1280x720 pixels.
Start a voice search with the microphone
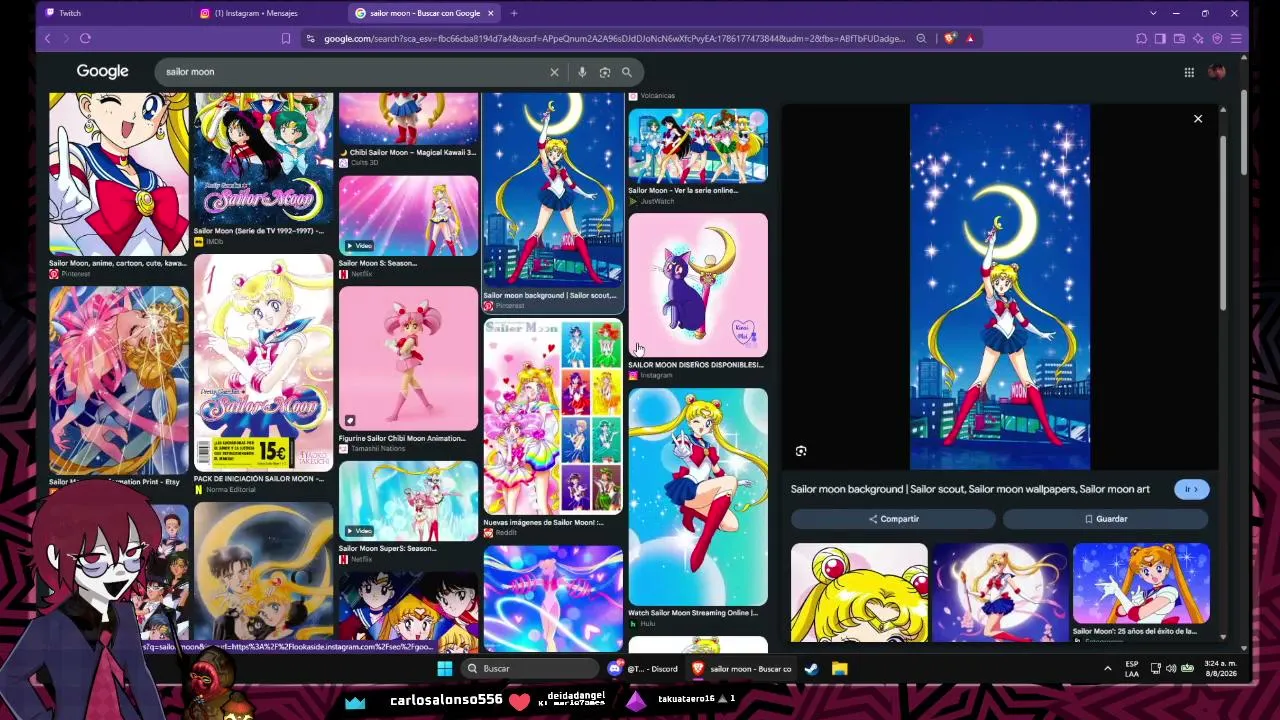(x=582, y=72)
